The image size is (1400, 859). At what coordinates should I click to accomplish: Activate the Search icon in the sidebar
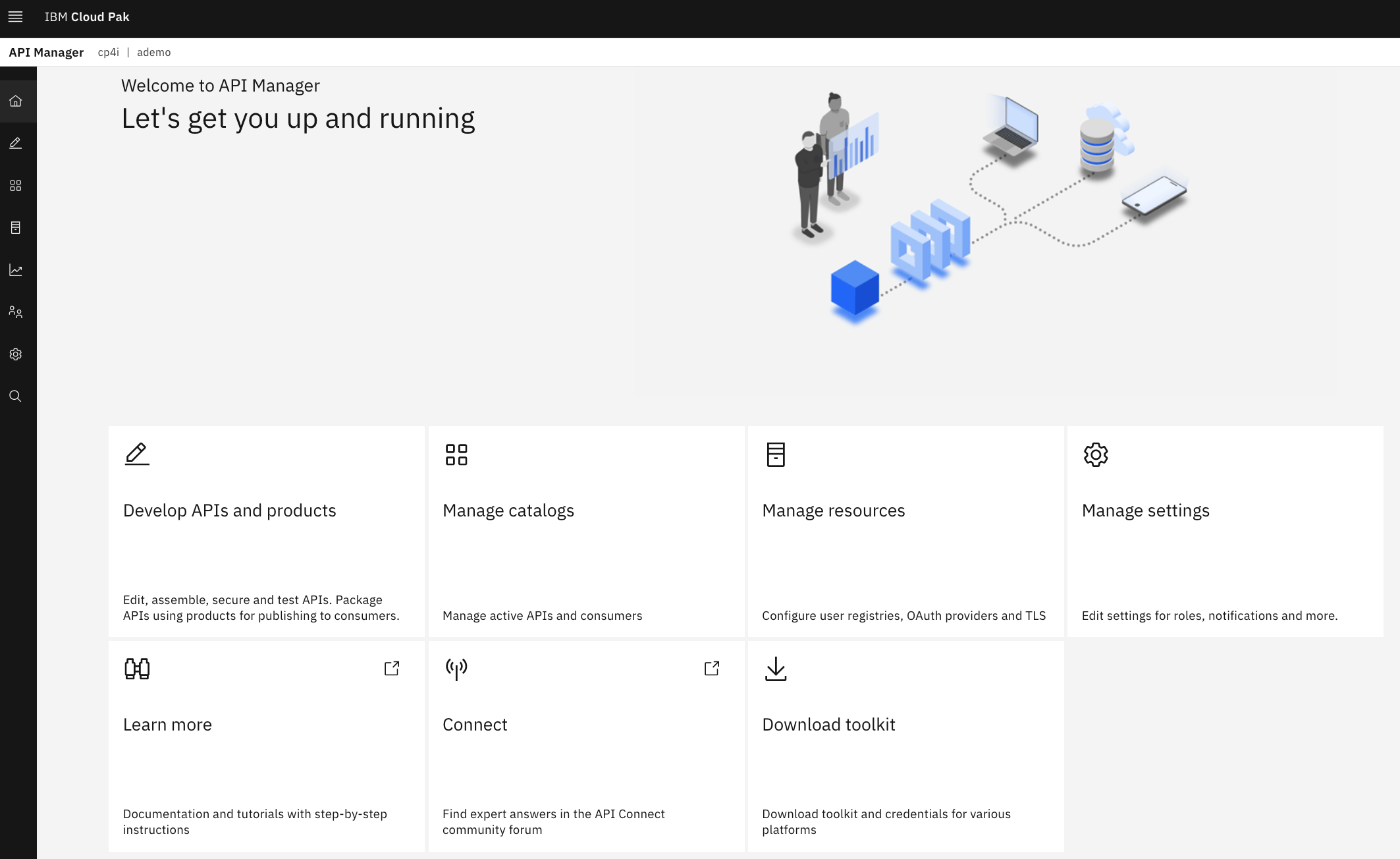click(x=14, y=396)
